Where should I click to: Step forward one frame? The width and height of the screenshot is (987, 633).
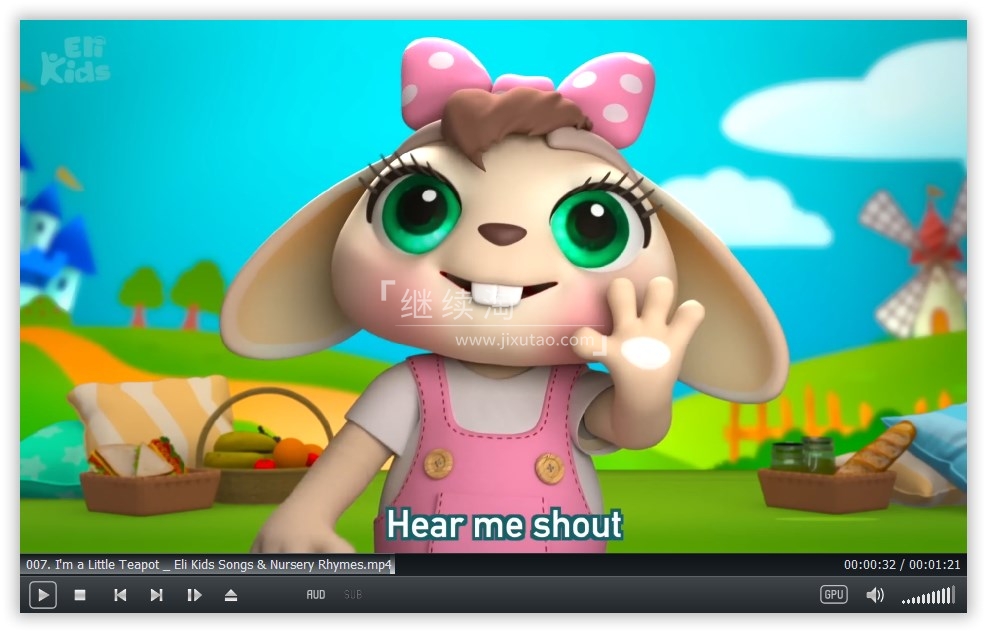click(x=194, y=595)
